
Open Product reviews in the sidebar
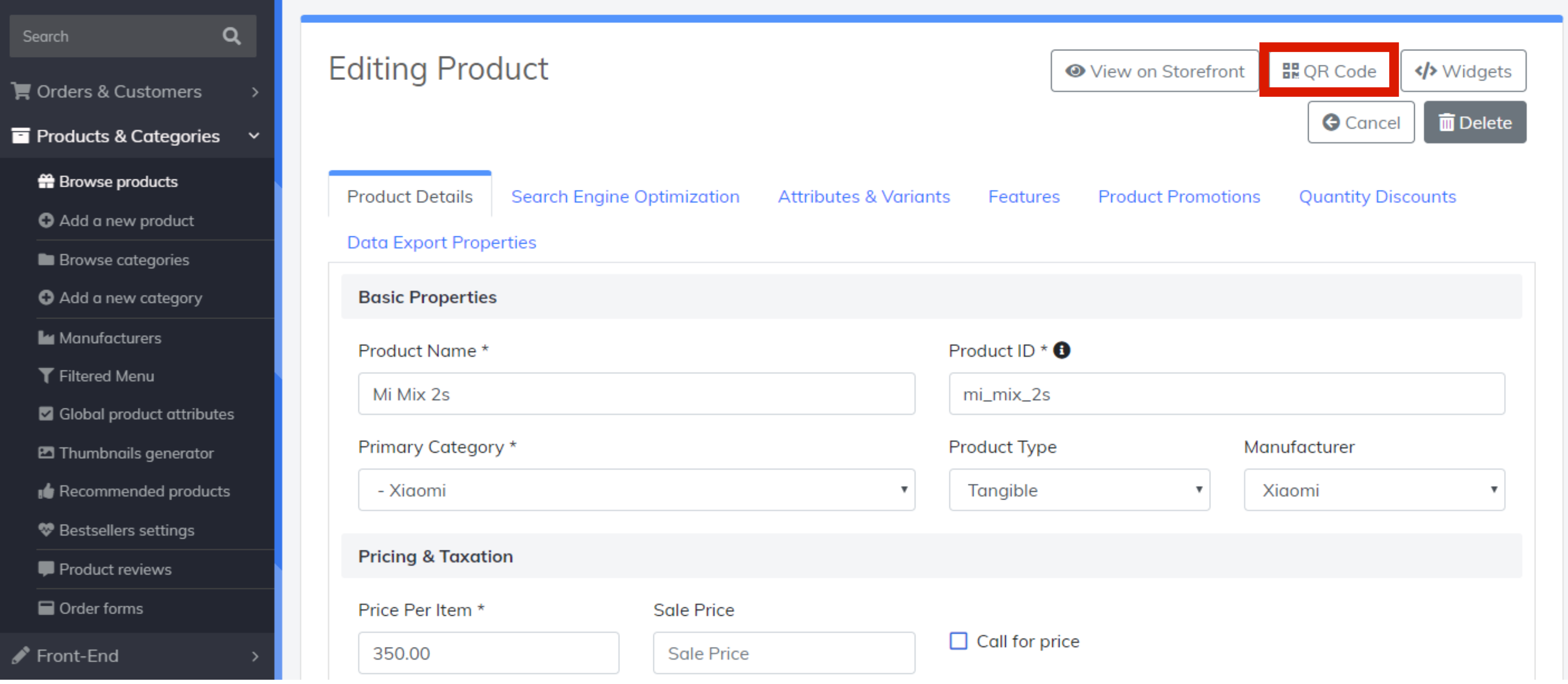pyautogui.click(x=114, y=569)
